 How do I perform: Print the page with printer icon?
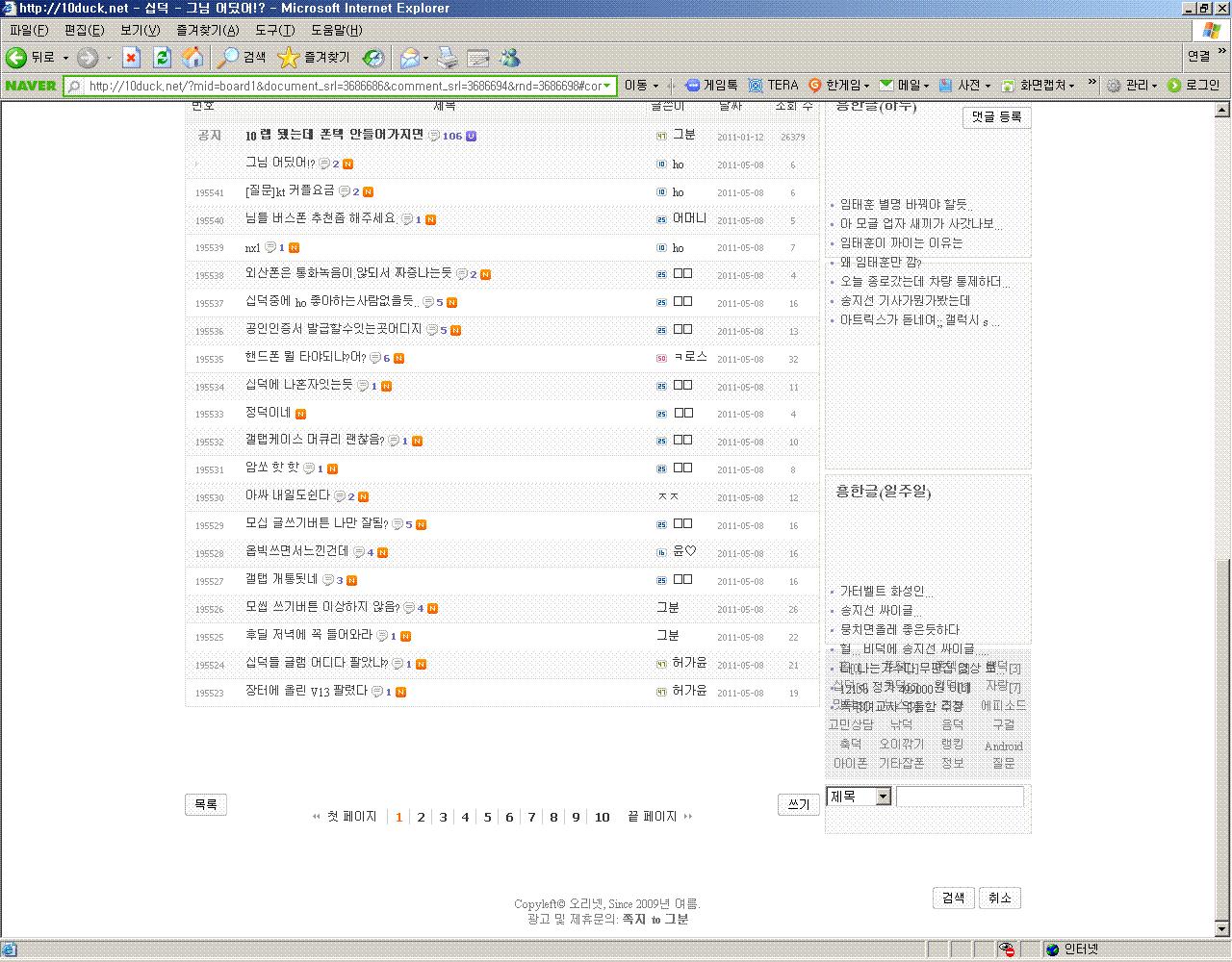(448, 58)
